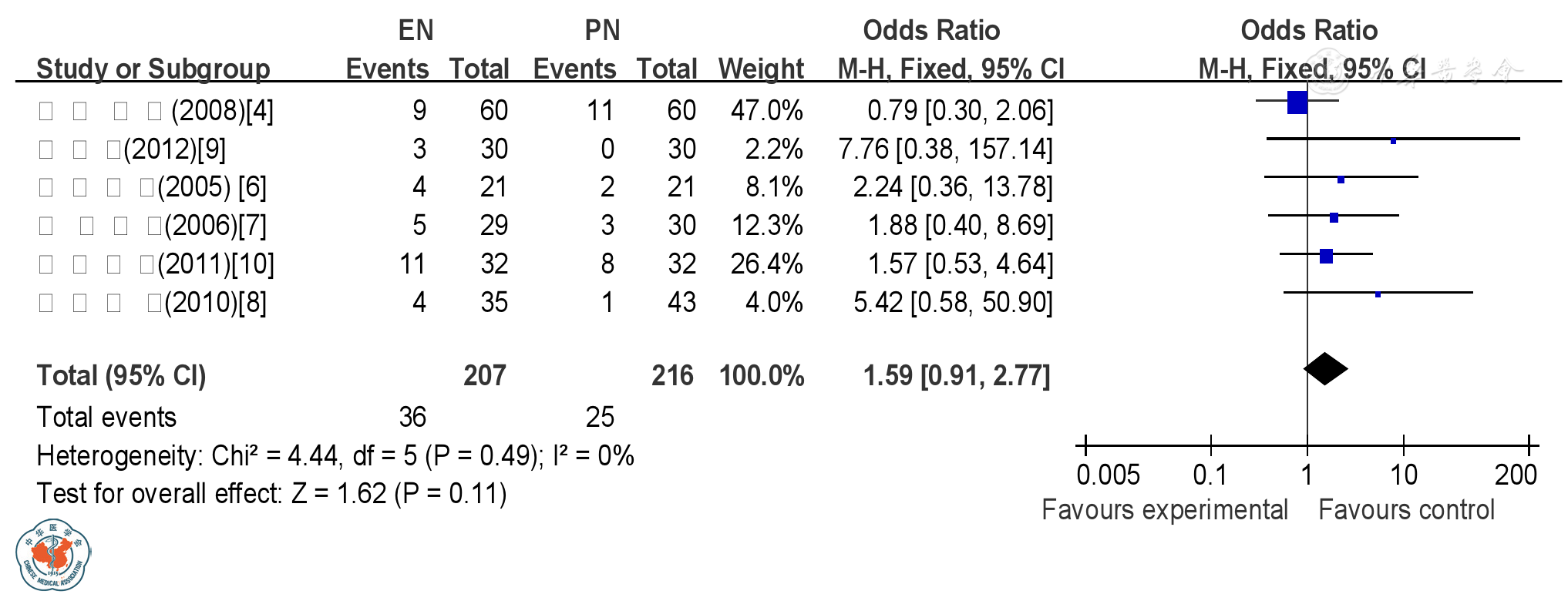Click the 'Total (95% CI)' row label
The image size is (1568, 601).
(x=122, y=376)
